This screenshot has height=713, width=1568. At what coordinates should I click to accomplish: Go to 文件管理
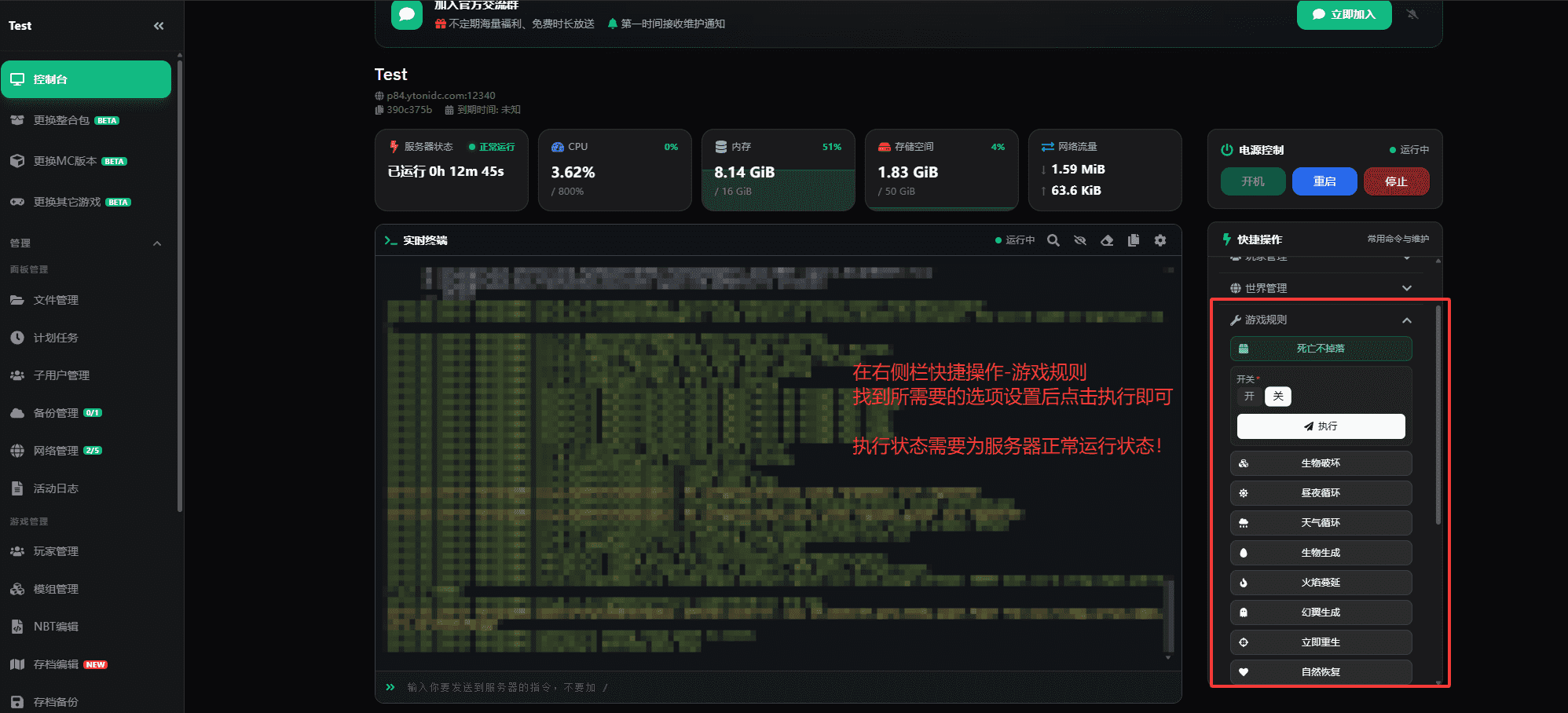tap(86, 300)
